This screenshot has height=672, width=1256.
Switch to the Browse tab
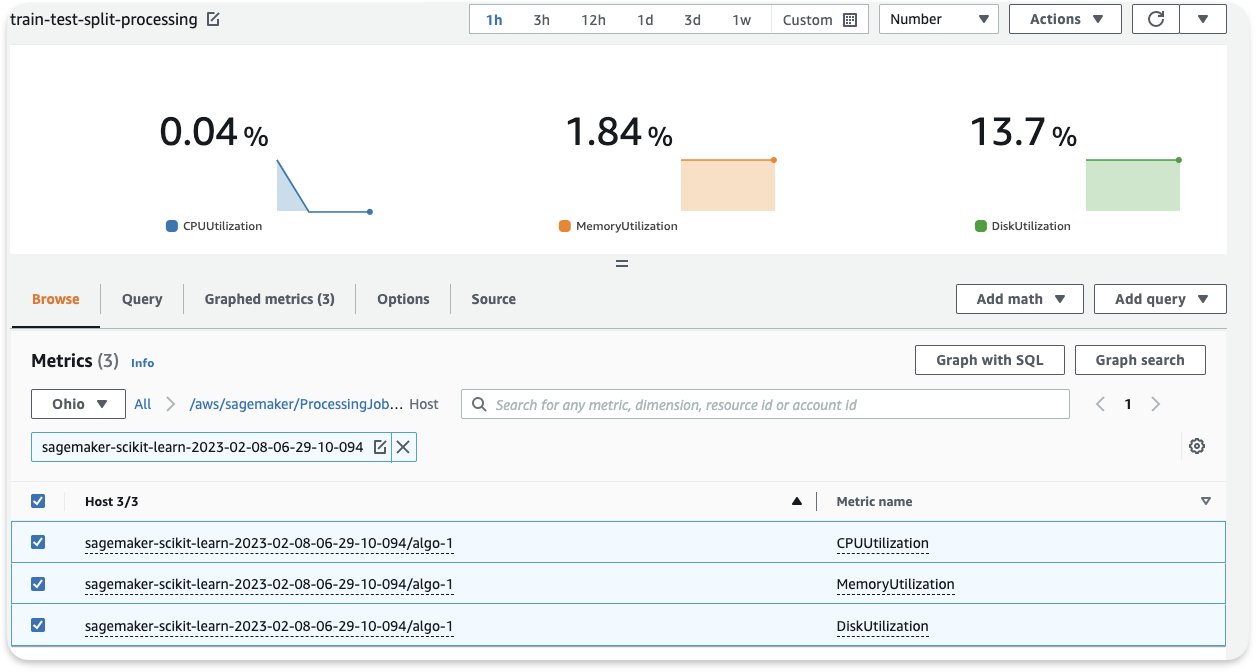click(x=56, y=299)
